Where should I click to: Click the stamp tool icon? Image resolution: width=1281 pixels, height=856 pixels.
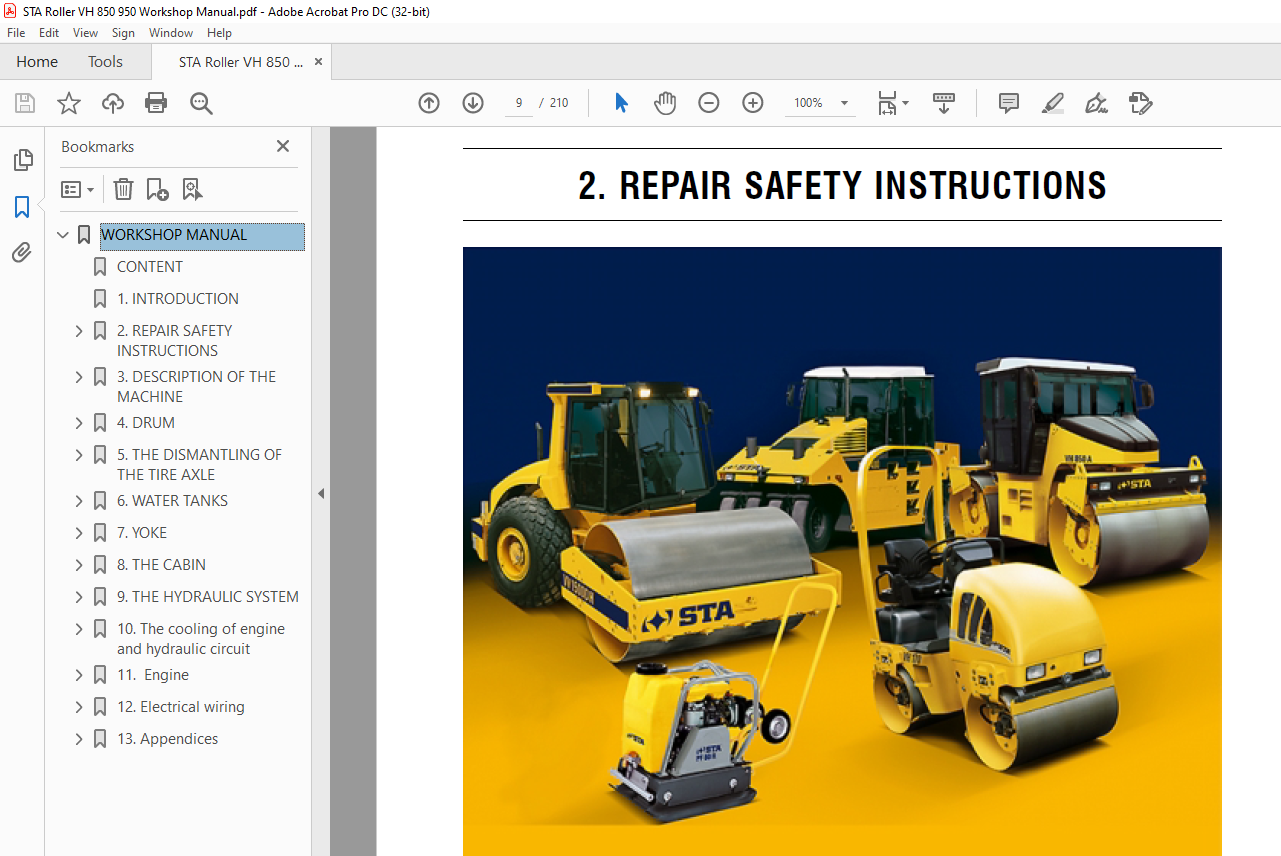[x=1140, y=103]
